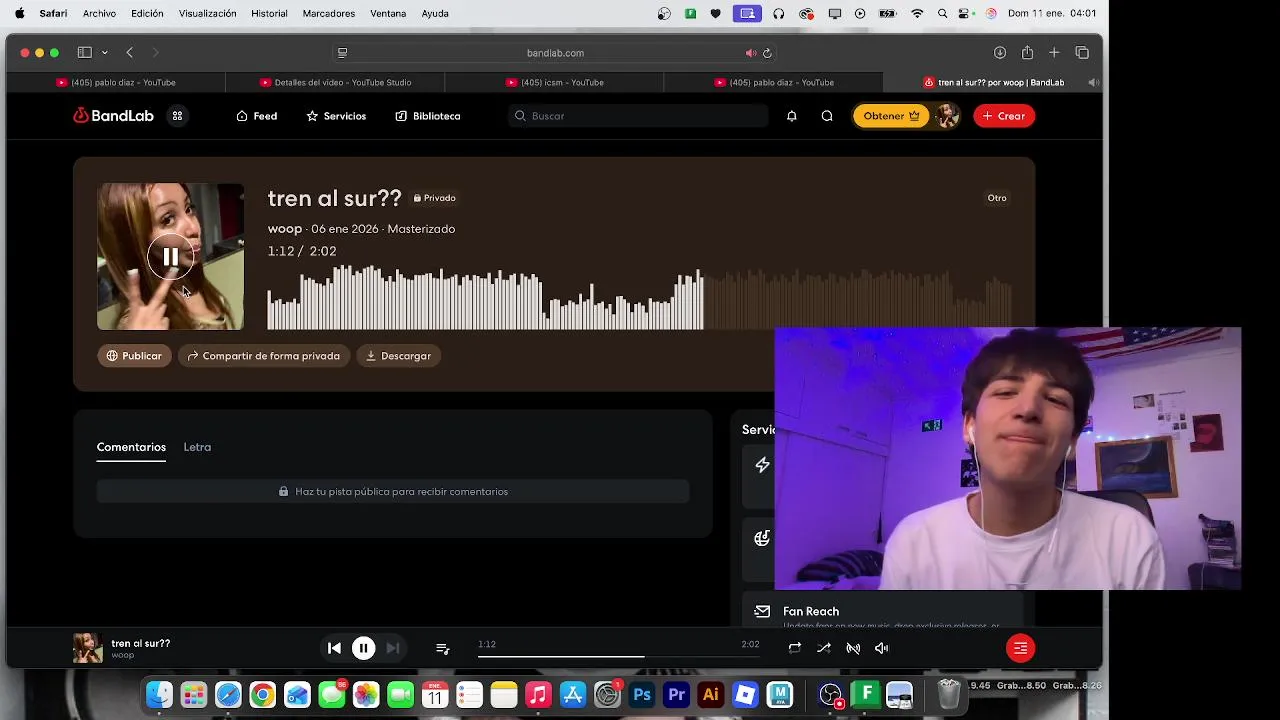Expand the sidebar tab group dropdown

click(104, 53)
